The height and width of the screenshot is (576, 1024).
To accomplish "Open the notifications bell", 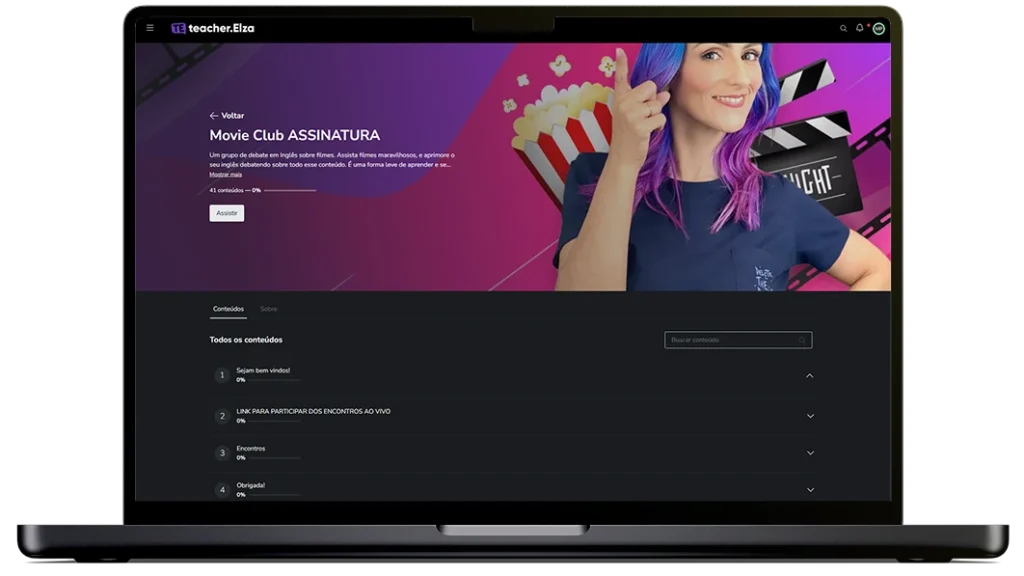I will click(x=859, y=28).
